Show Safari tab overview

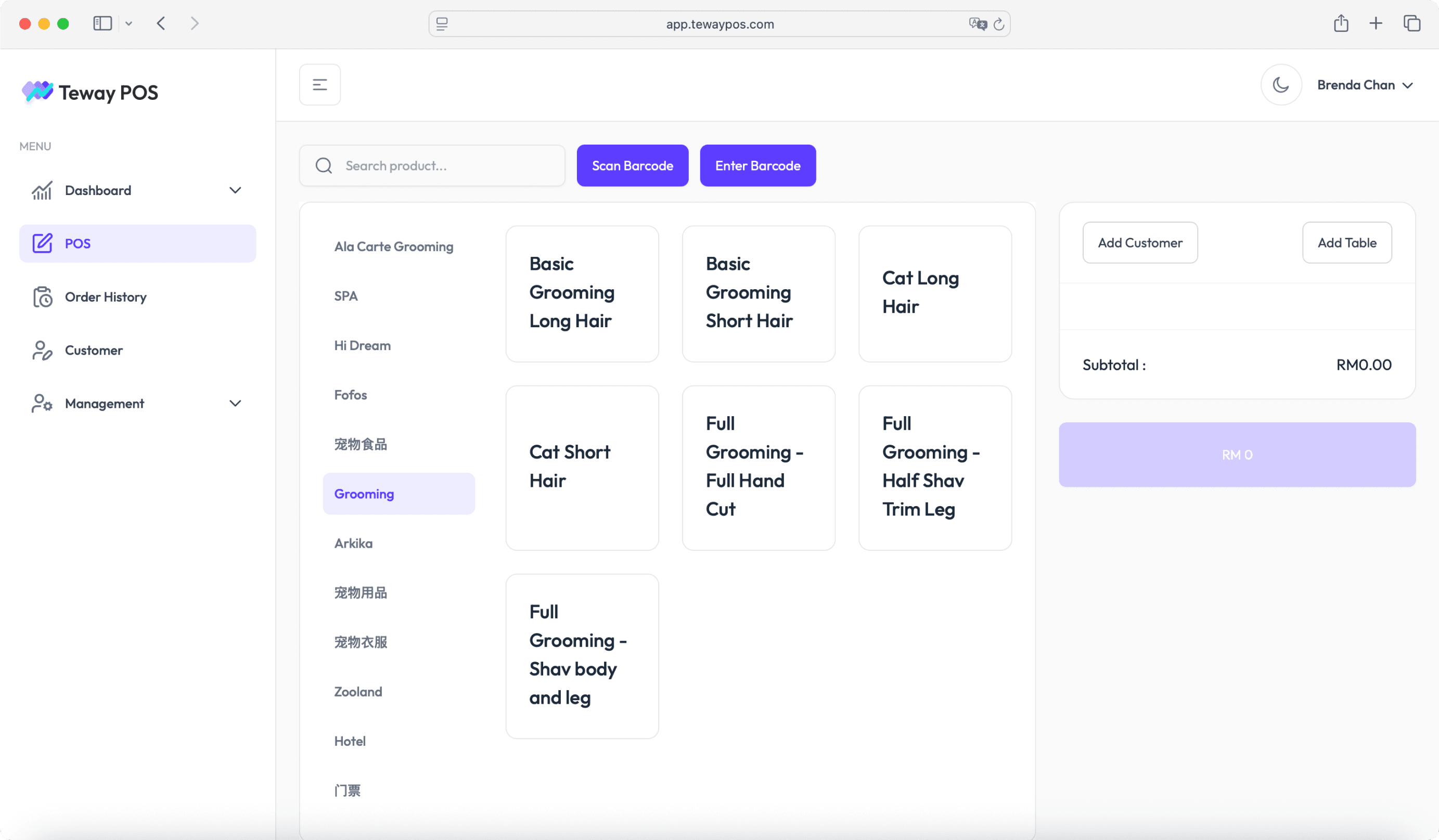coord(1411,23)
